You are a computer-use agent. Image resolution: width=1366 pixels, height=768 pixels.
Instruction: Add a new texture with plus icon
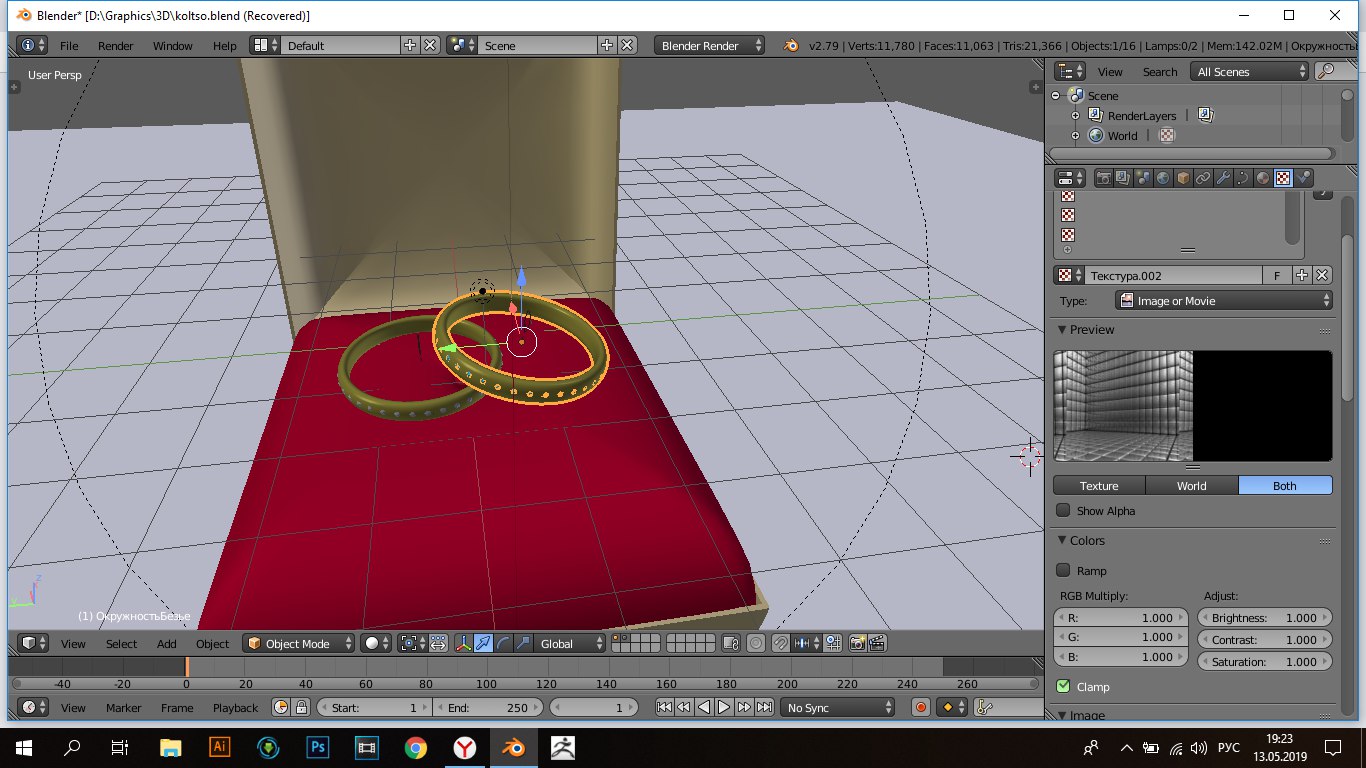(1302, 275)
